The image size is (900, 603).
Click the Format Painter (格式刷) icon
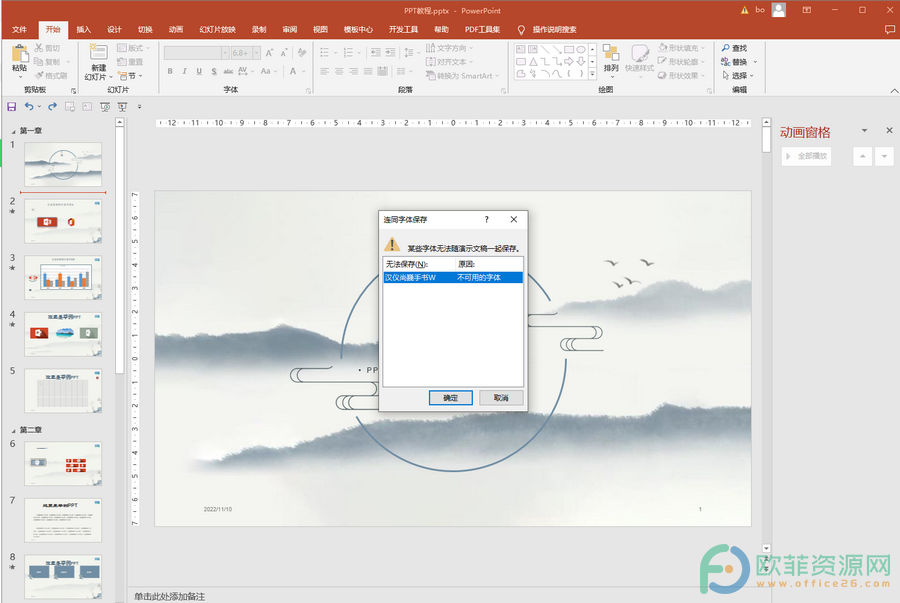point(39,75)
